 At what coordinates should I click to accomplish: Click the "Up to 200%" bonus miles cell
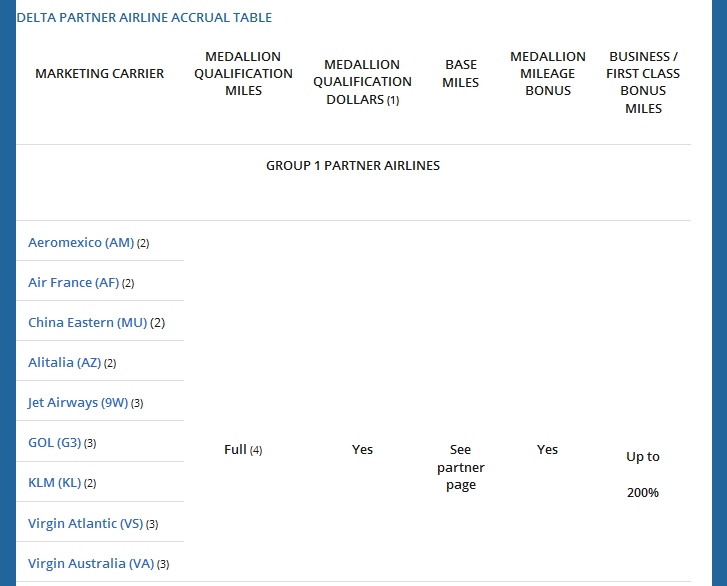tap(643, 474)
